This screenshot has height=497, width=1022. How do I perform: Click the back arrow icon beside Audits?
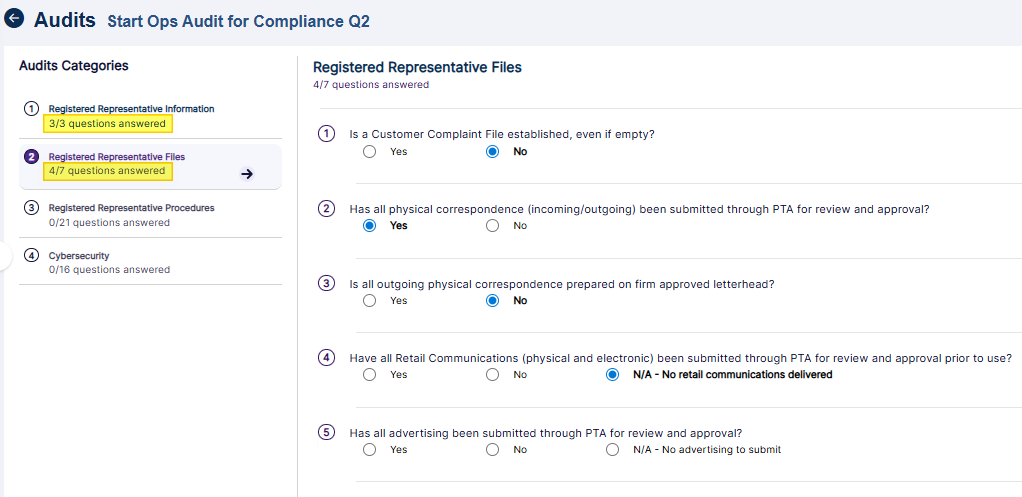coord(15,19)
